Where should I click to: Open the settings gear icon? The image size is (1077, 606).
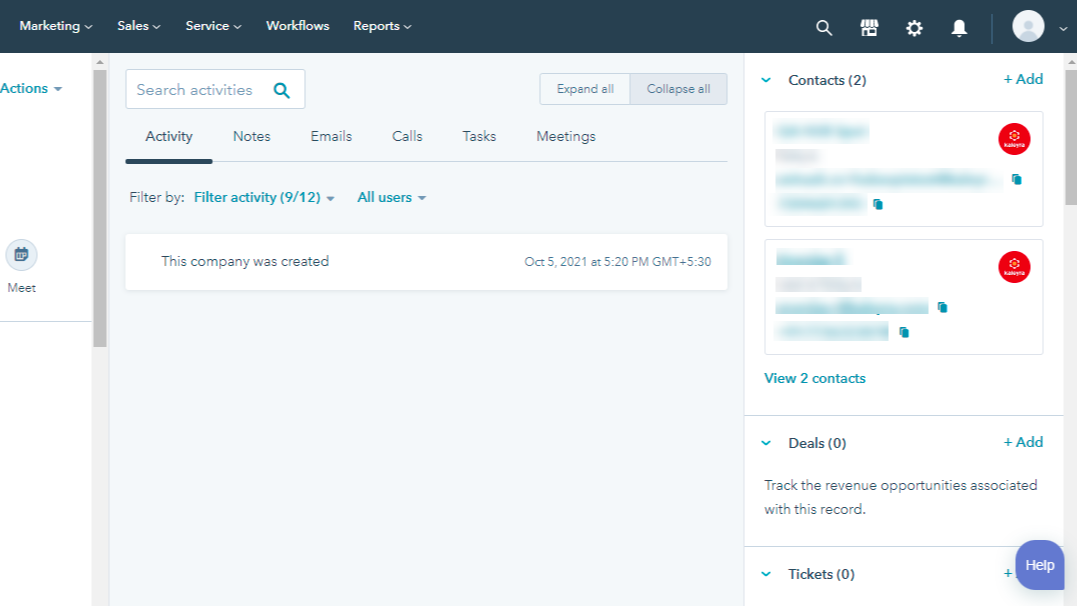(x=914, y=27)
